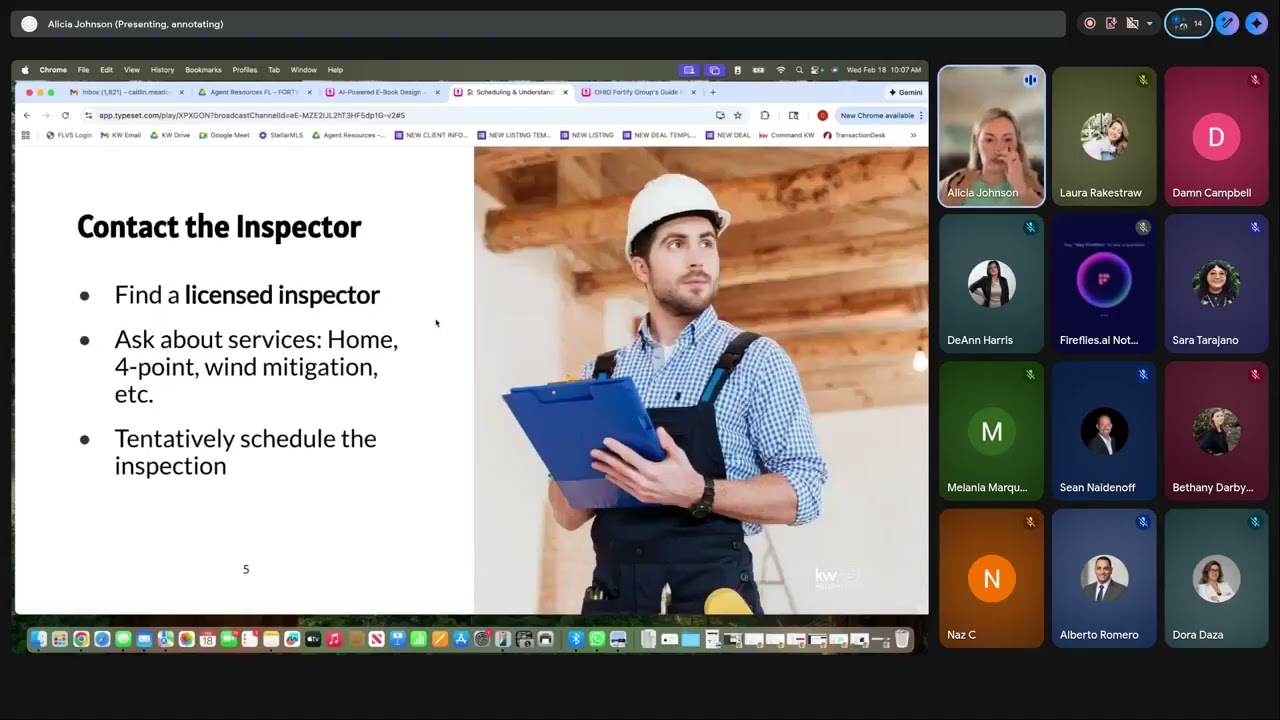Open the Bookmarks menu
This screenshot has height=720, width=1280.
203,70
